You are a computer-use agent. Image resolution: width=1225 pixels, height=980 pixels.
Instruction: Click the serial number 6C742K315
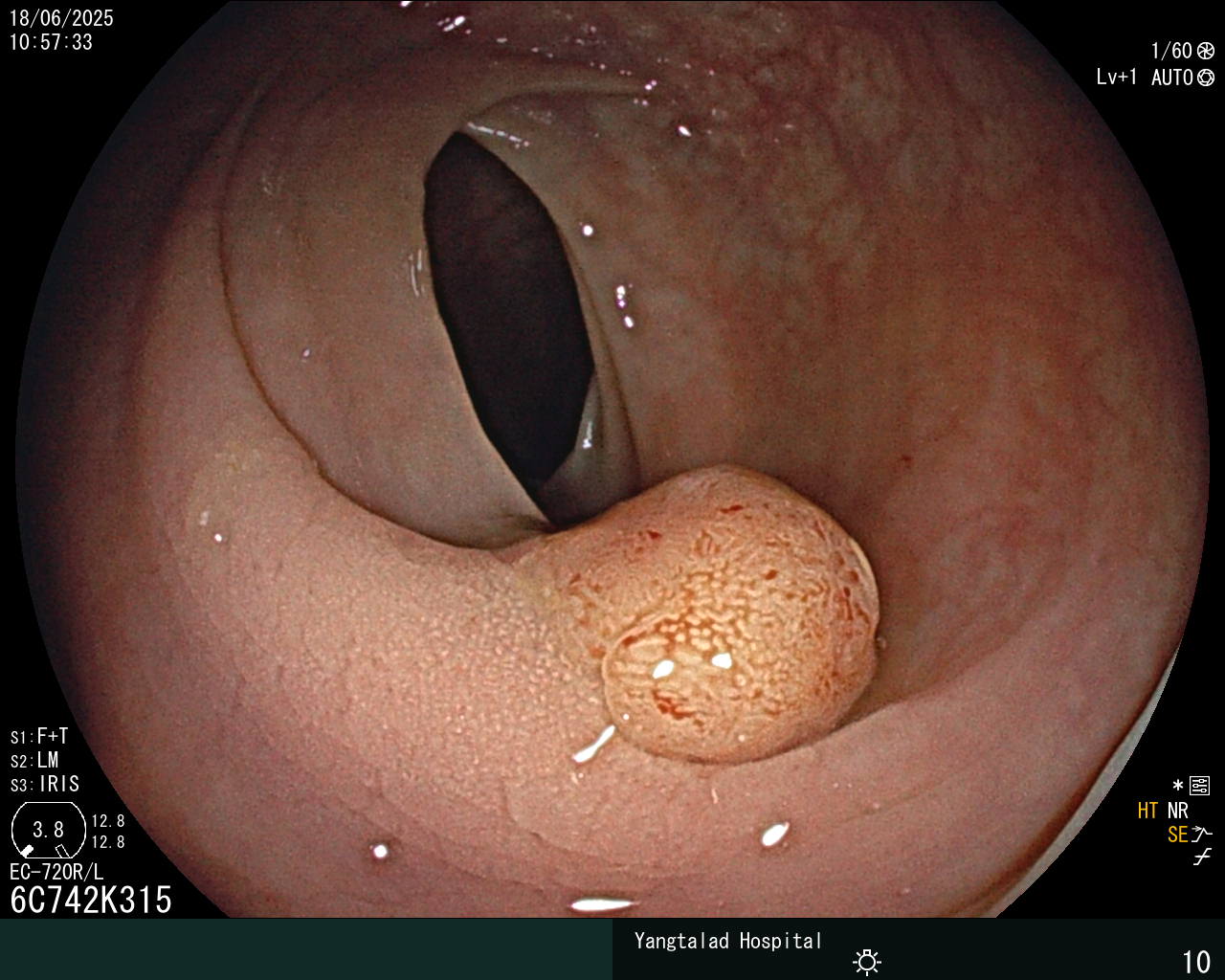coord(91,901)
